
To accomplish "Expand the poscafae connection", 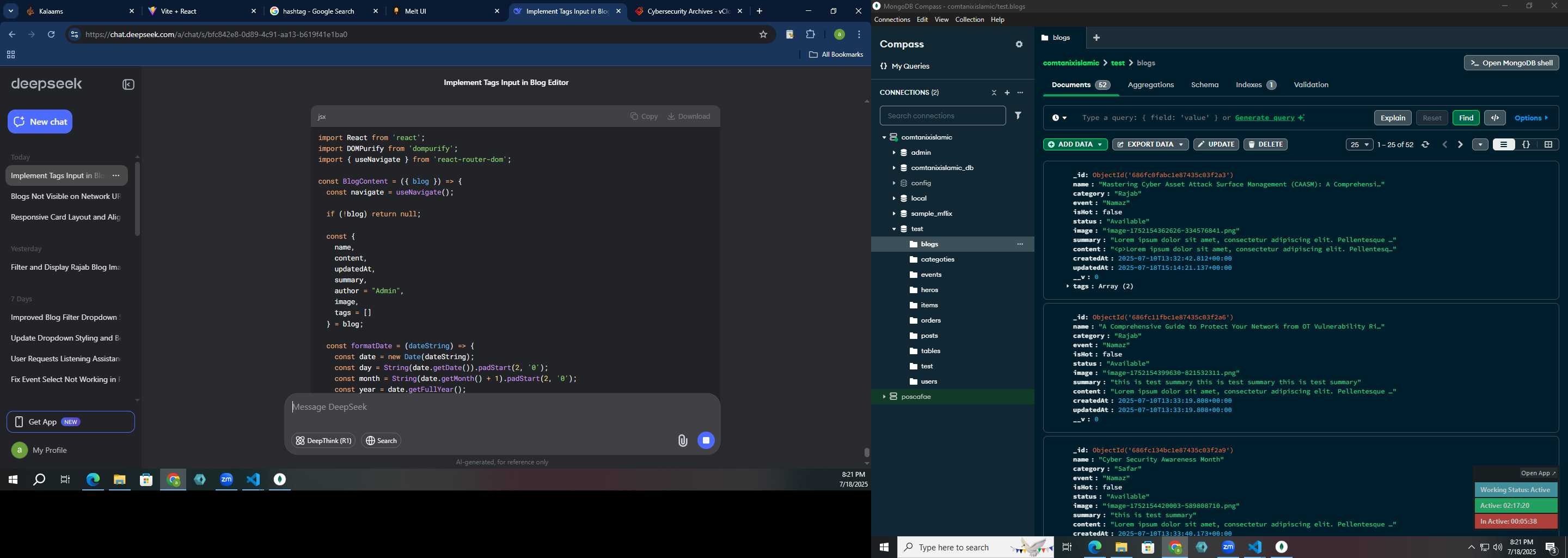I will tap(884, 397).
